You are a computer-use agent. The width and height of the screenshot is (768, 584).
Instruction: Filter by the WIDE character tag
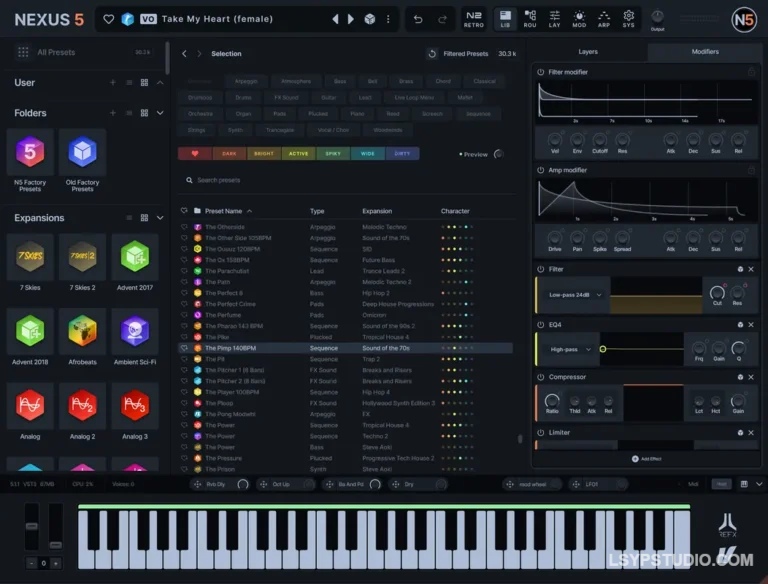point(367,153)
